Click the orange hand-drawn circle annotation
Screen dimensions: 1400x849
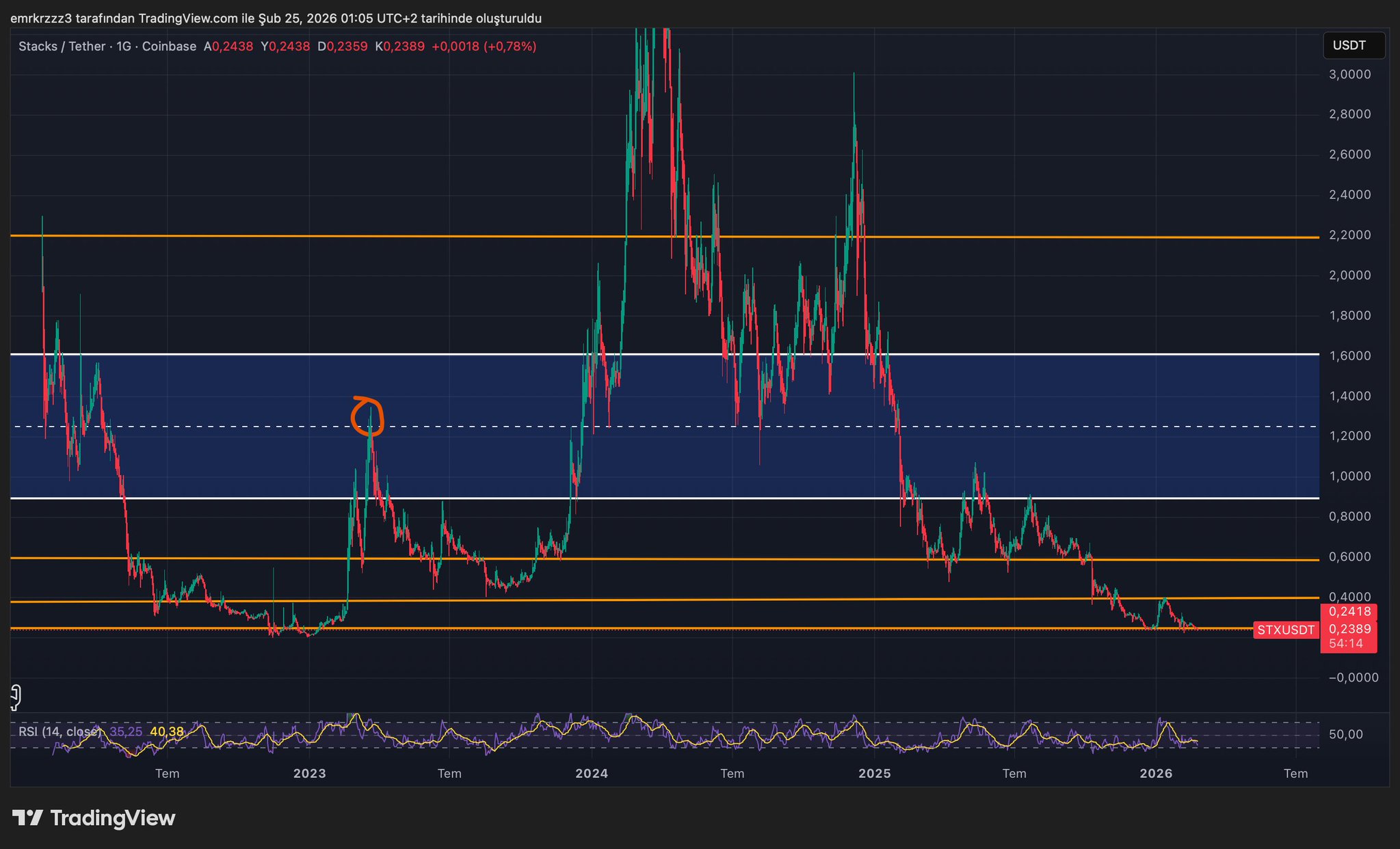tap(367, 416)
